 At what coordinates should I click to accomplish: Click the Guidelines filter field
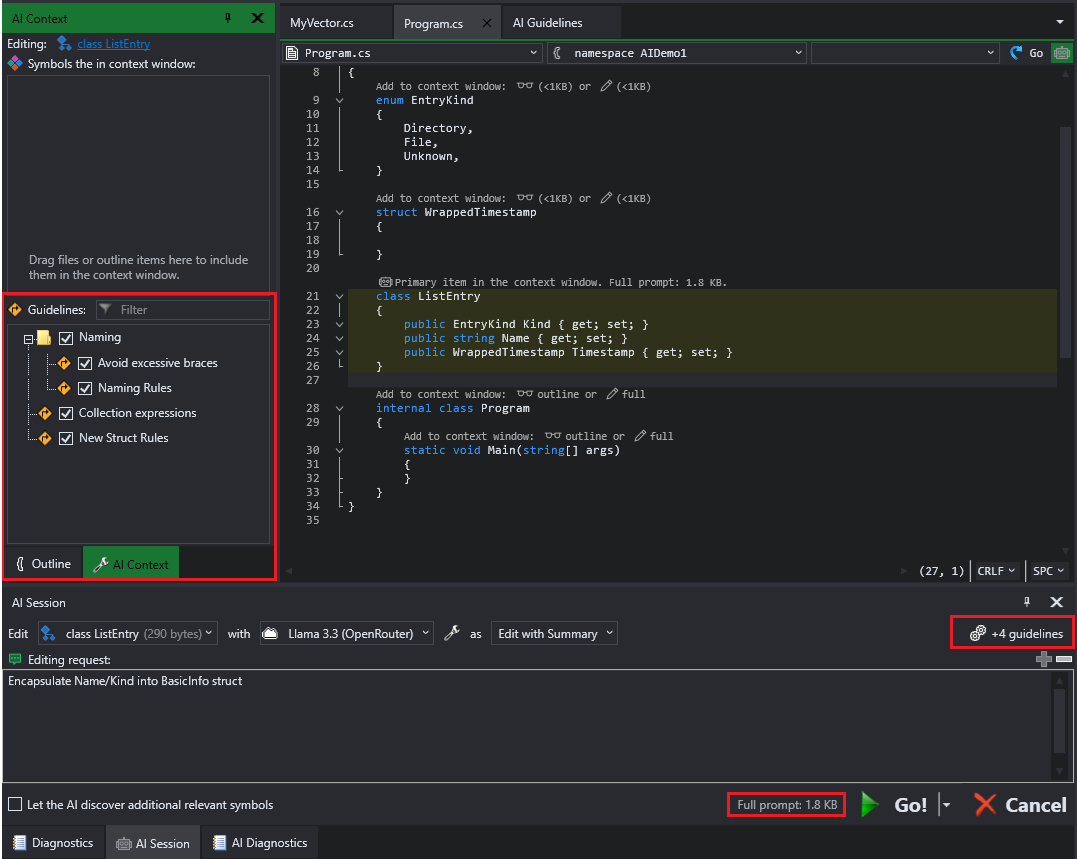[x=183, y=310]
